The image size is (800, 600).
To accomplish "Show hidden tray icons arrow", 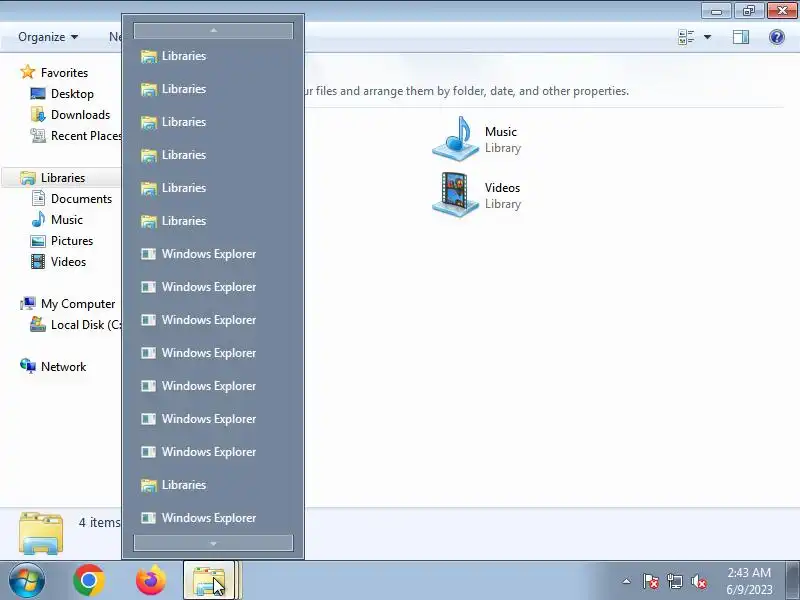I will click(627, 581).
